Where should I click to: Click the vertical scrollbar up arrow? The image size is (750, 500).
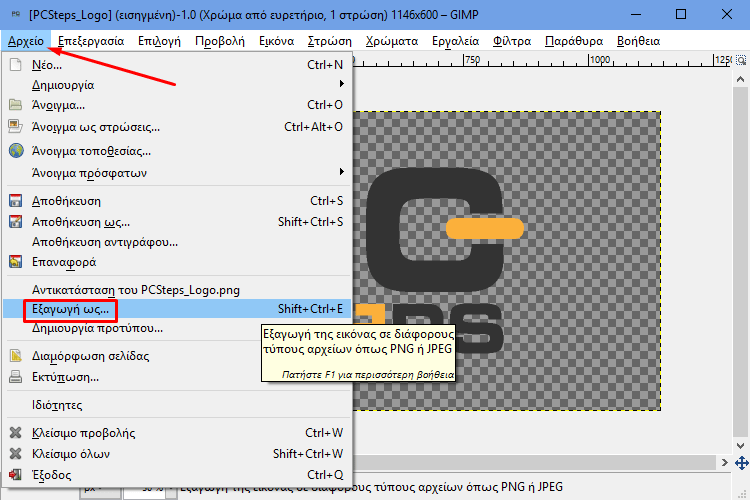[x=740, y=79]
